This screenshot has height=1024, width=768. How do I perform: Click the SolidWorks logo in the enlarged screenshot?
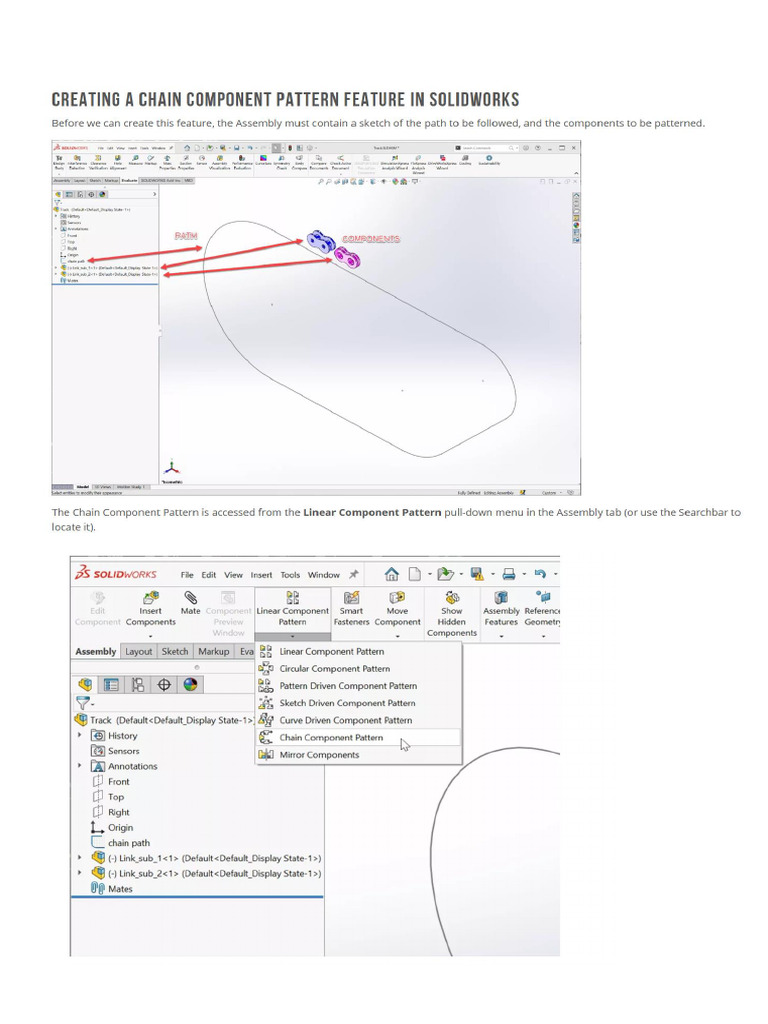pos(116,574)
